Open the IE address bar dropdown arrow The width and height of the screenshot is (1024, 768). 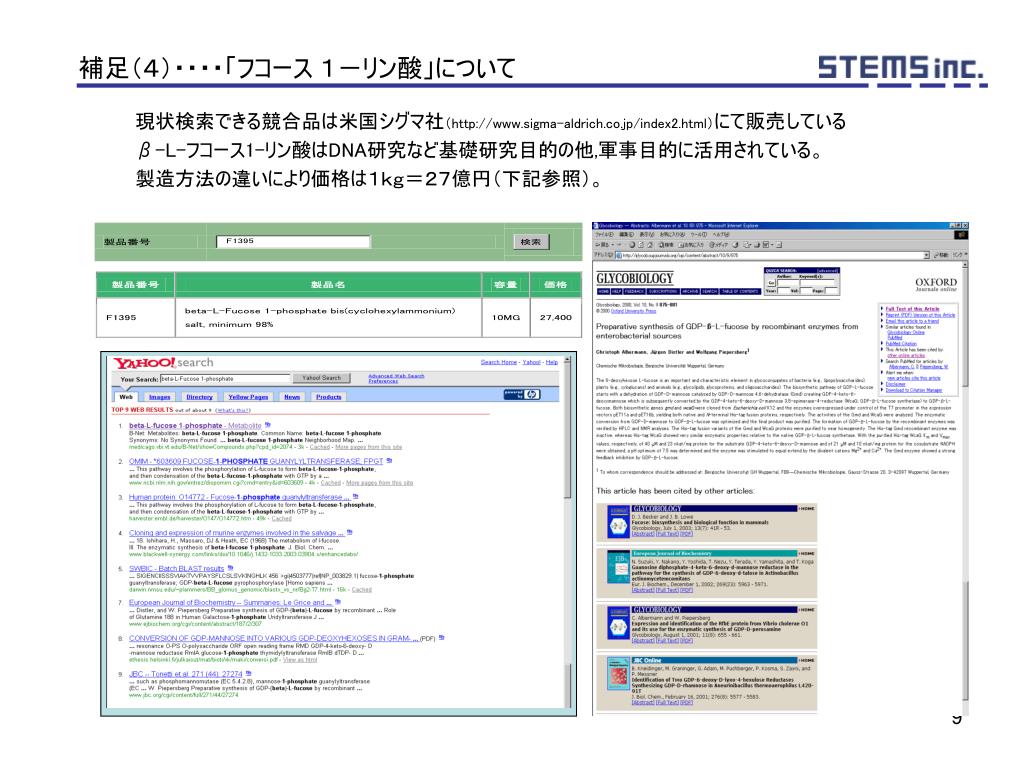[x=926, y=255]
